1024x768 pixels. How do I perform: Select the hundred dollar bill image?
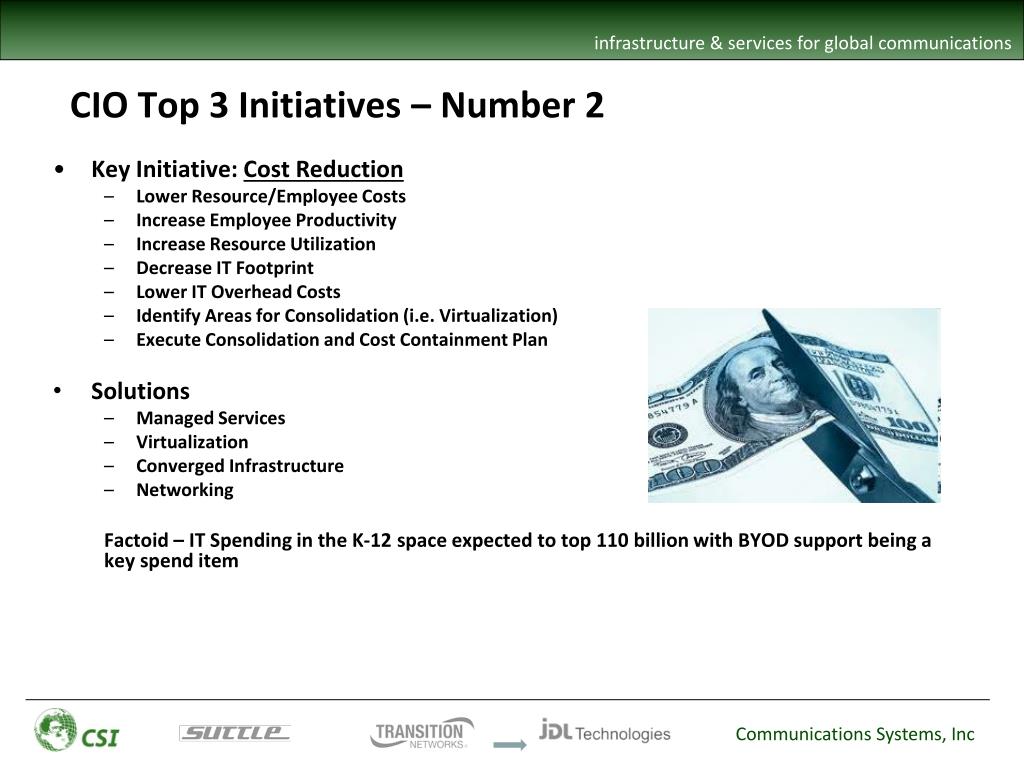[x=793, y=406]
